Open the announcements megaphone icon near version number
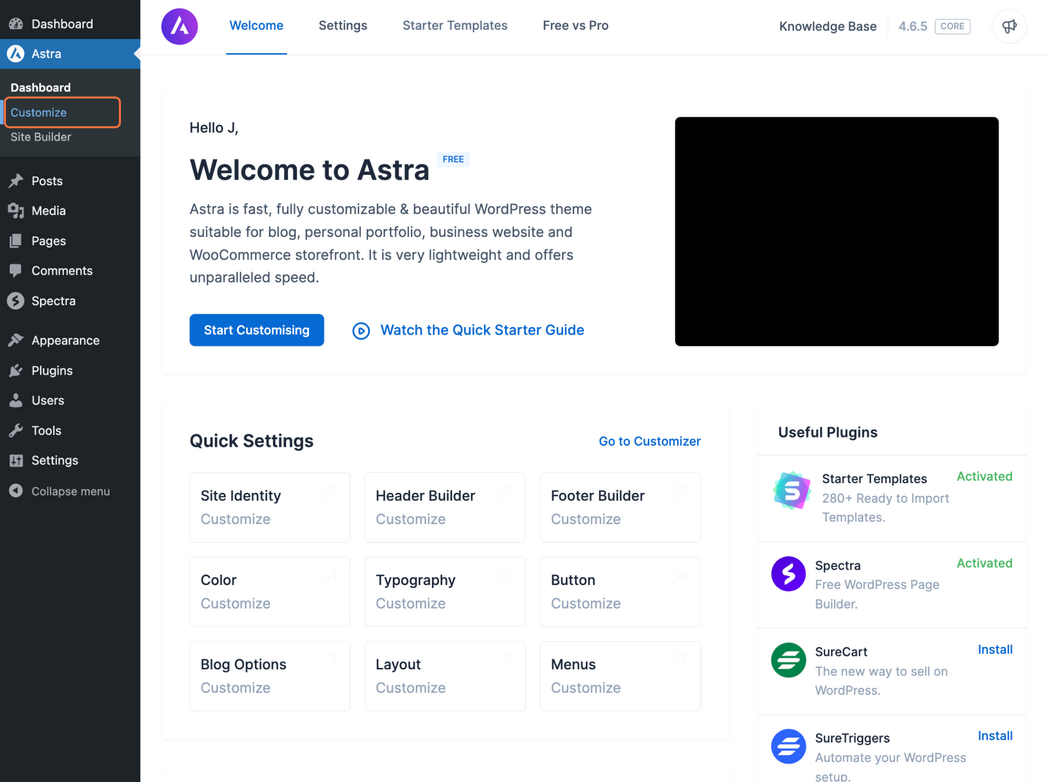Image resolution: width=1048 pixels, height=782 pixels. coord(1009,26)
